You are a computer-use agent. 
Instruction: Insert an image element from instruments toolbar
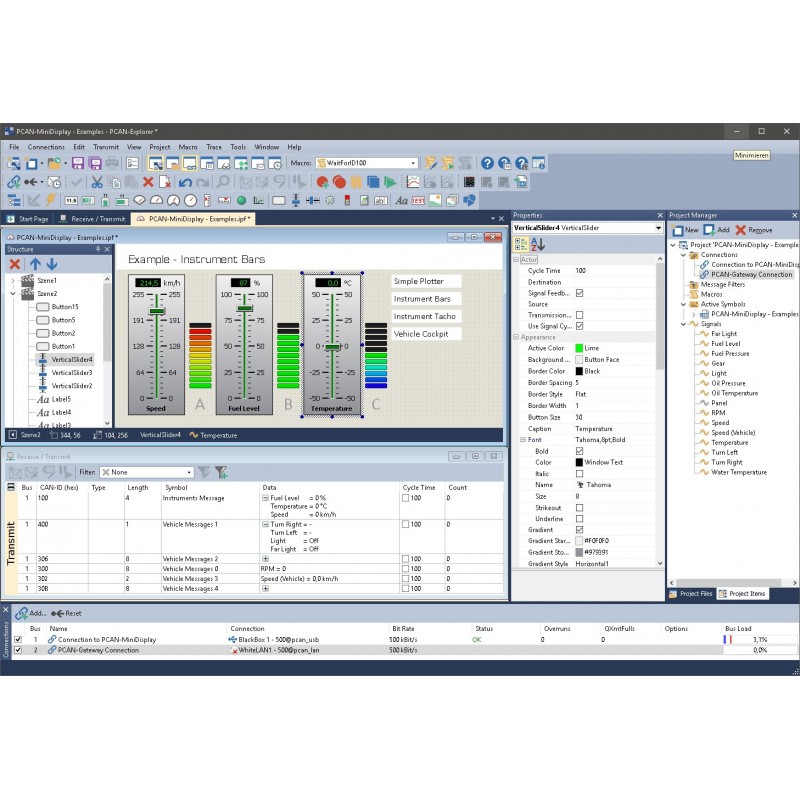point(435,201)
